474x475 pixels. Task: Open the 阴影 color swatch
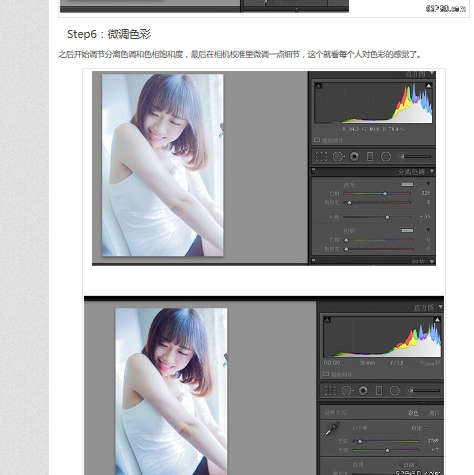[x=407, y=230]
